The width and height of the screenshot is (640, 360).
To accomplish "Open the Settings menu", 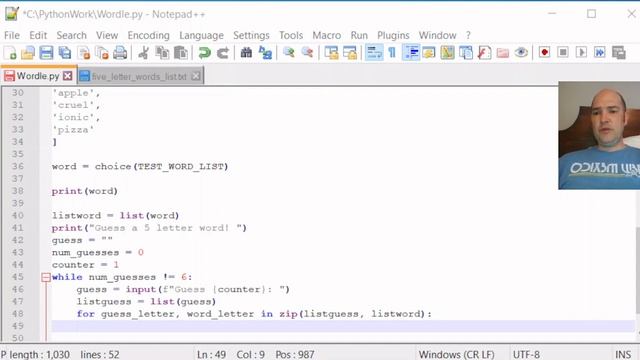I will tap(251, 36).
